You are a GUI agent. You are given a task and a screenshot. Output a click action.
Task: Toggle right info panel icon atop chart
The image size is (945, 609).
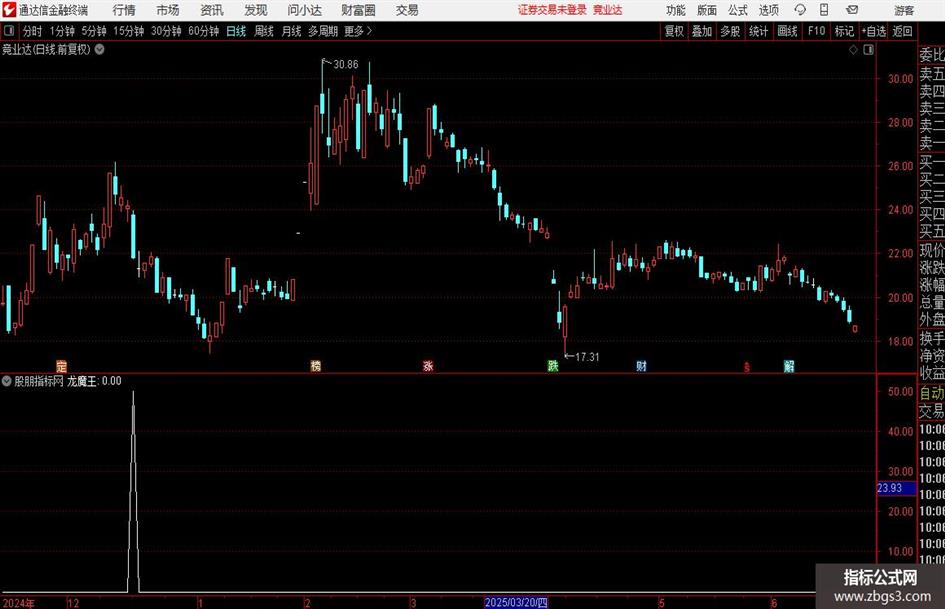[x=868, y=50]
